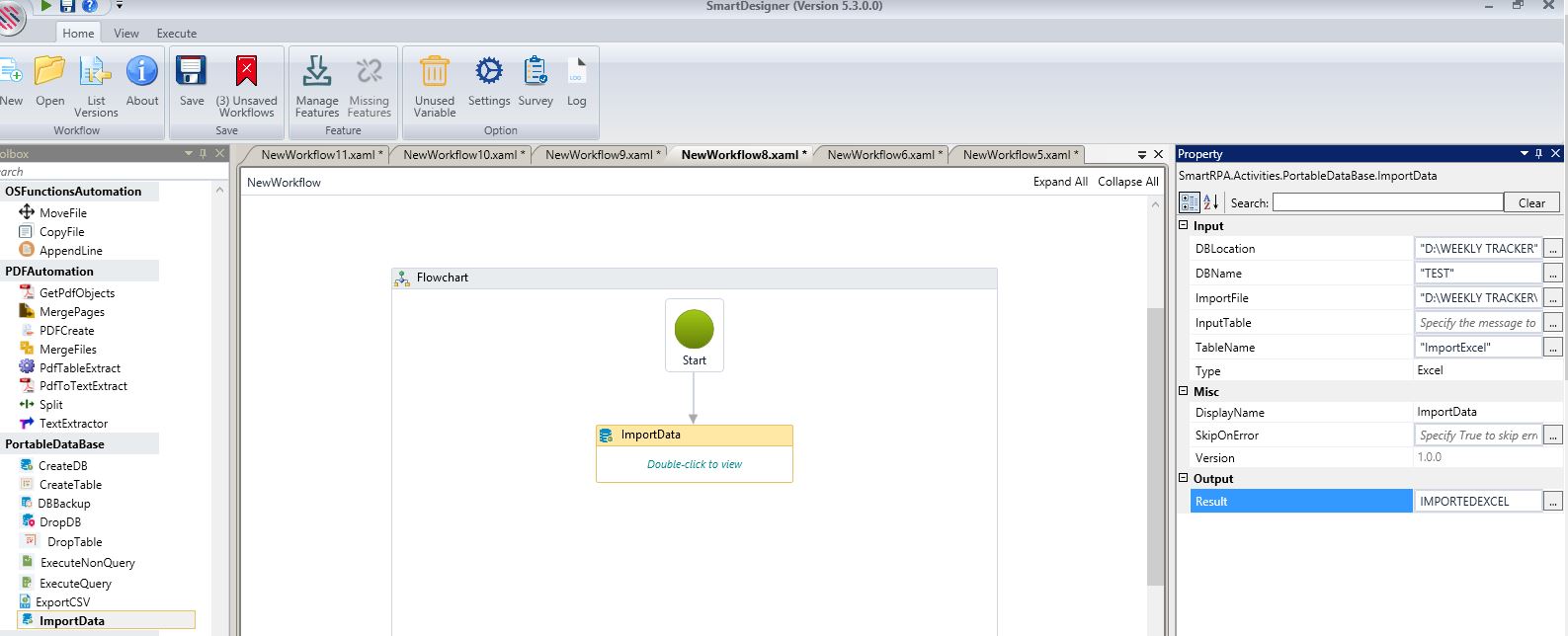1568x636 pixels.
Task: Click the Property panel search field
Action: click(x=1387, y=202)
